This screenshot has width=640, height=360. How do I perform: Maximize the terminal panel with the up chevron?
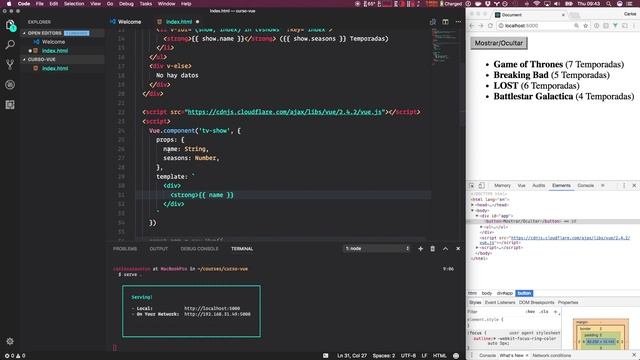[445, 249]
